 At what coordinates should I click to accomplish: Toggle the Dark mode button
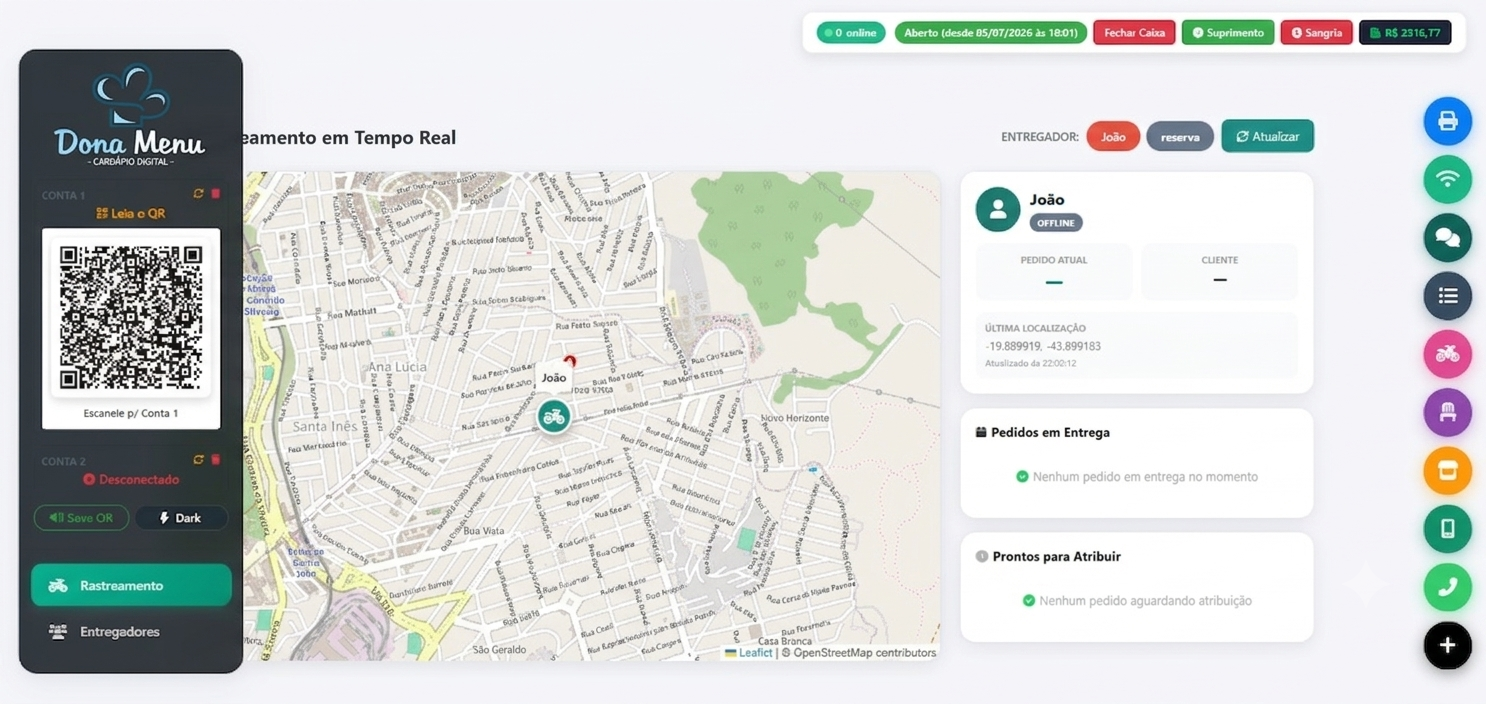[181, 518]
